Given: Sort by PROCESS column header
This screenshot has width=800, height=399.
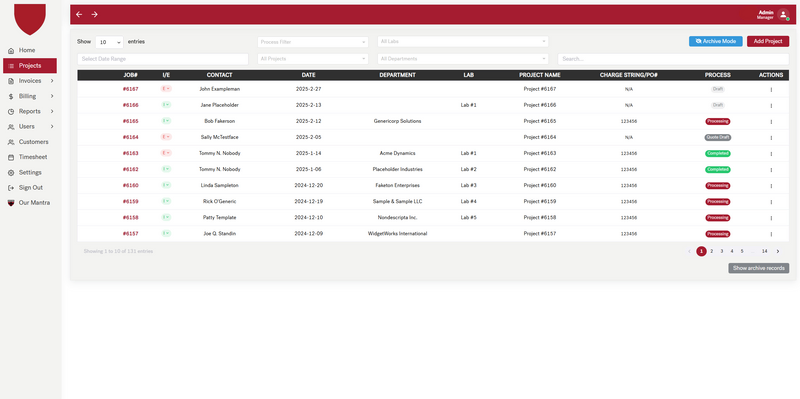Looking at the screenshot, I should click(717, 75).
